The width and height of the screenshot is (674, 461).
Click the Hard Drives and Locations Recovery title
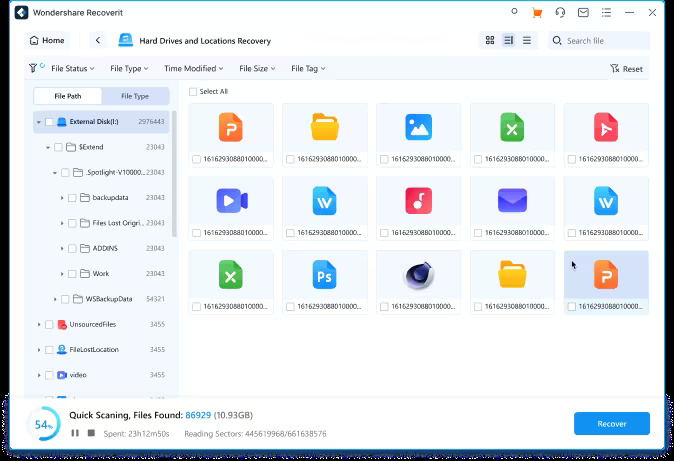coord(205,41)
